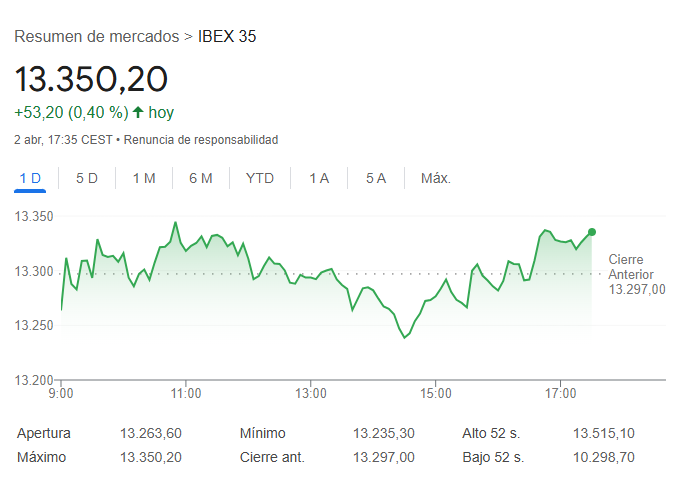
Task: Click the chart peak near 11:00
Action: point(175,222)
